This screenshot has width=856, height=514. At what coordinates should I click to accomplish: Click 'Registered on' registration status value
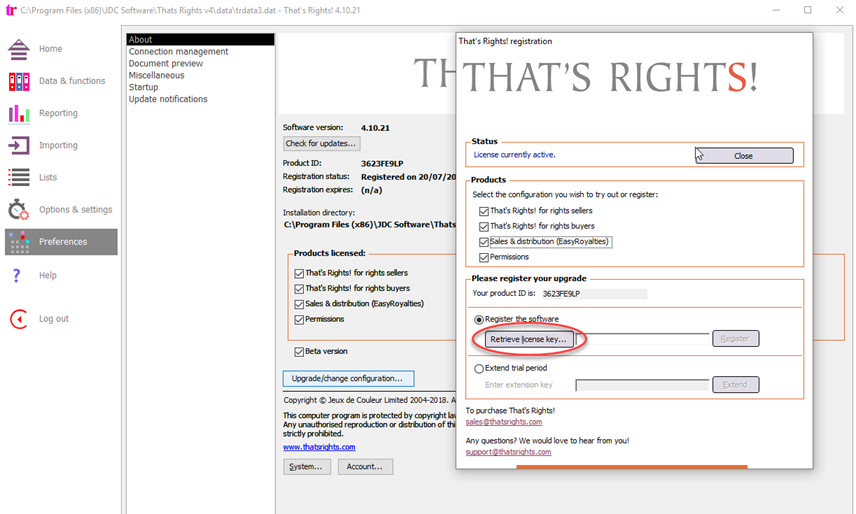[x=408, y=177]
